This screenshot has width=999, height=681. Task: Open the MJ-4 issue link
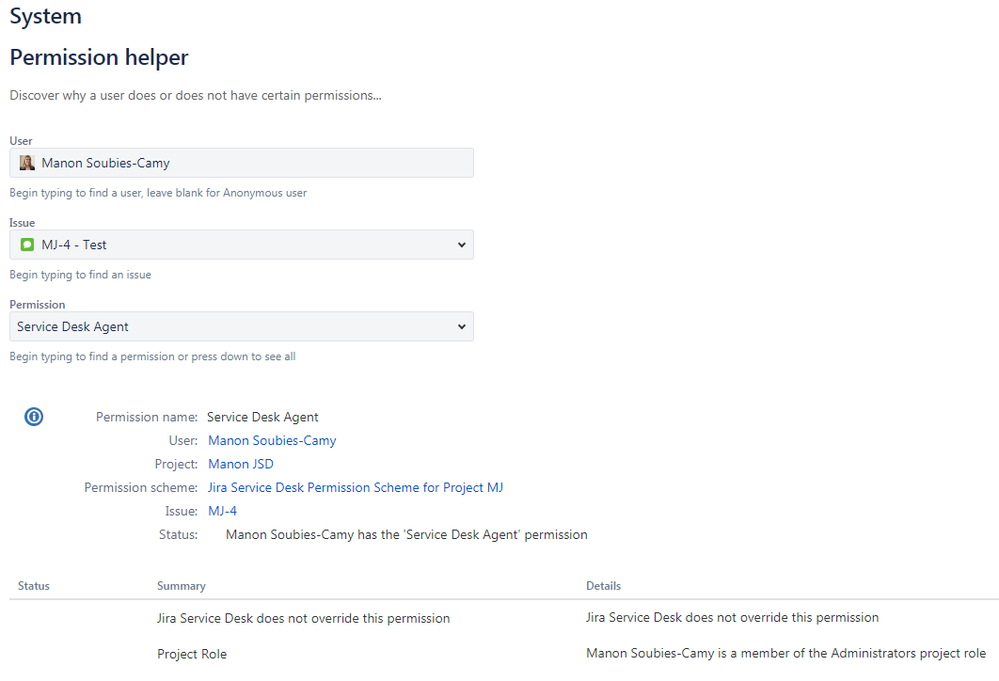(x=220, y=510)
